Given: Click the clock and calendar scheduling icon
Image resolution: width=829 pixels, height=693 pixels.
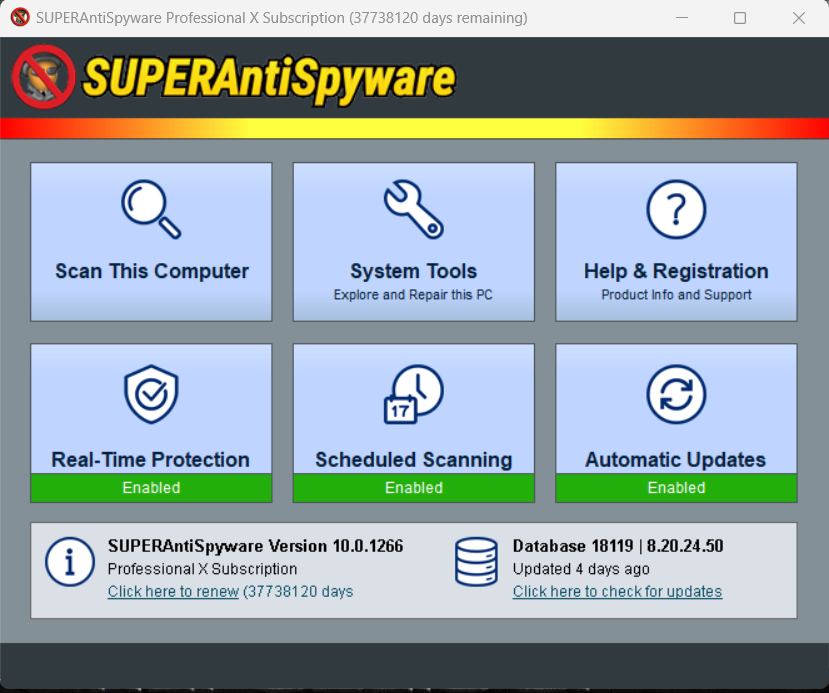Looking at the screenshot, I should [x=413, y=394].
